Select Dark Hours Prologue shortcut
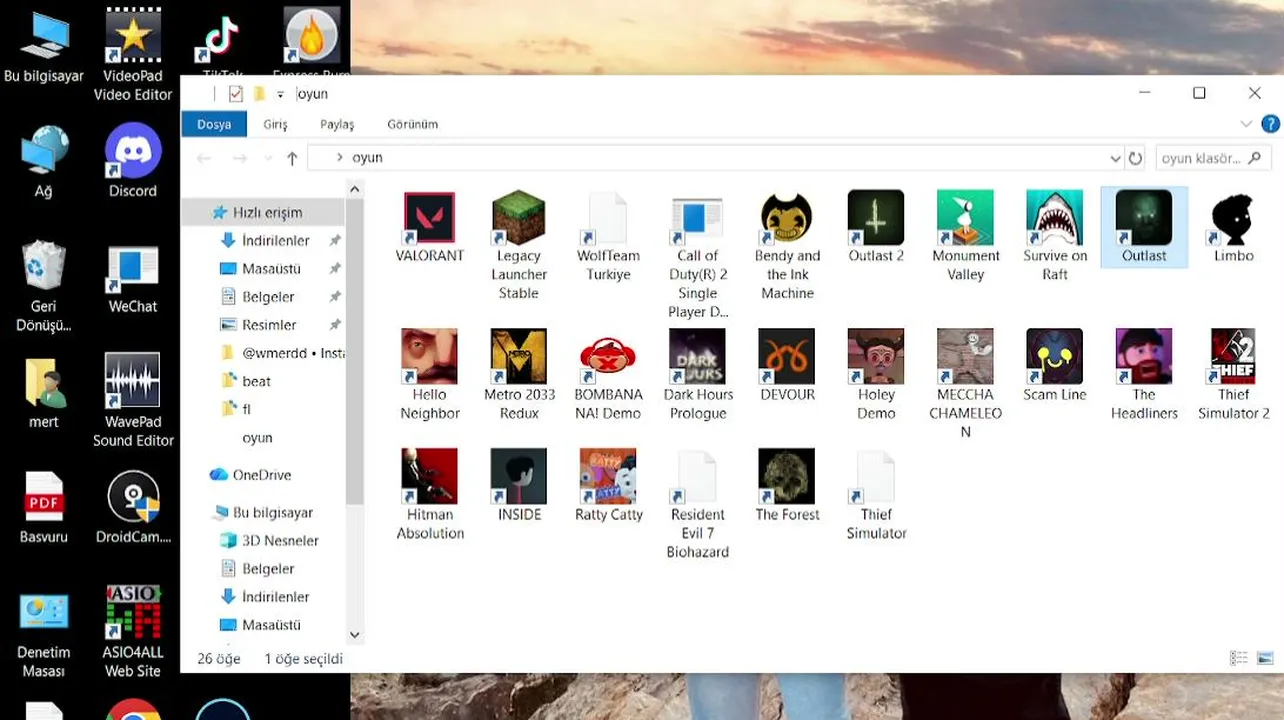 pyautogui.click(x=697, y=376)
